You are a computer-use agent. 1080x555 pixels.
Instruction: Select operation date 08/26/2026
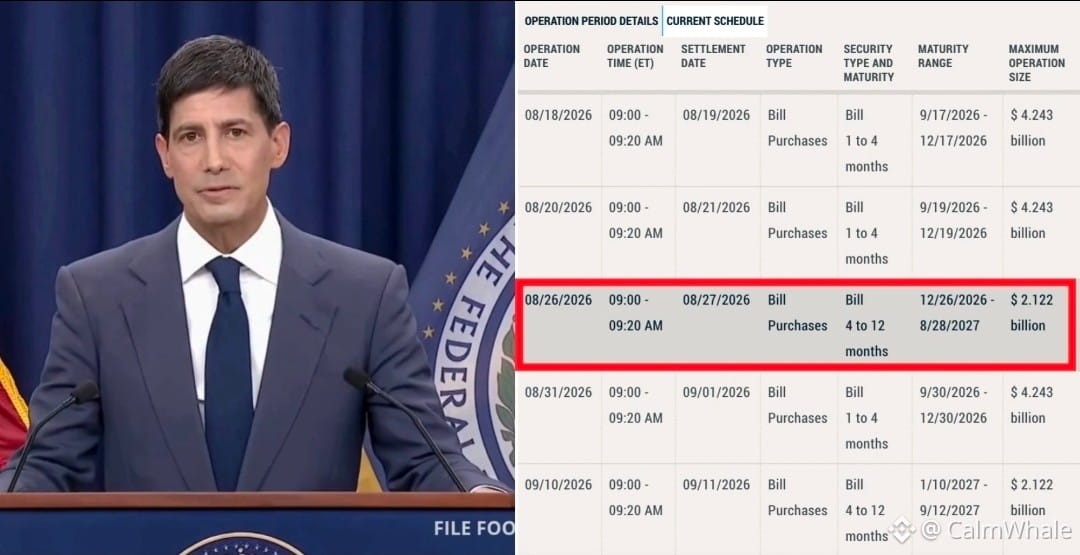(x=558, y=300)
